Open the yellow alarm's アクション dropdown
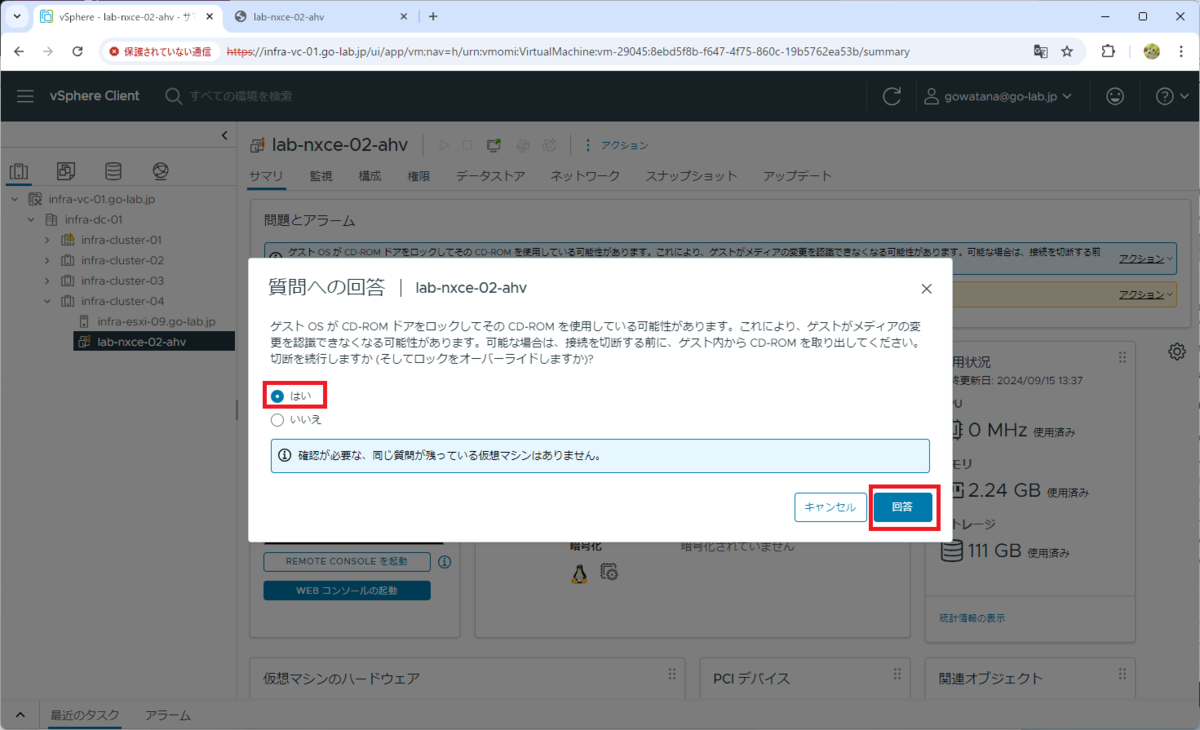This screenshot has width=1200, height=730. coord(1146,294)
